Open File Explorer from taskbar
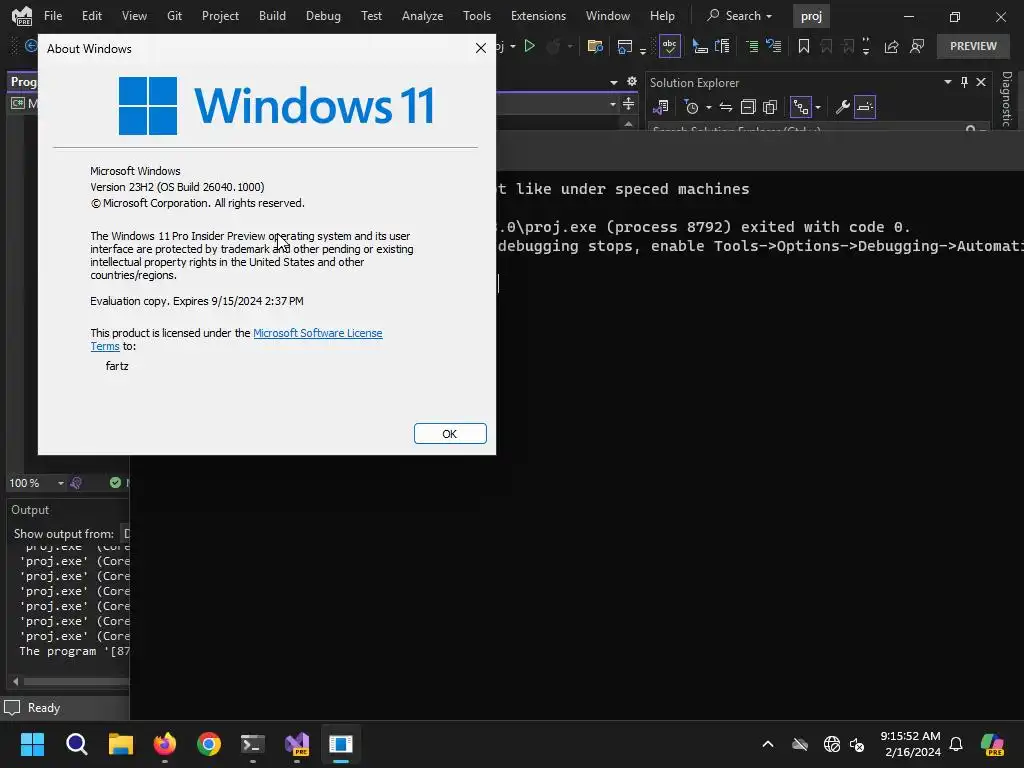1024x768 pixels. click(x=121, y=744)
